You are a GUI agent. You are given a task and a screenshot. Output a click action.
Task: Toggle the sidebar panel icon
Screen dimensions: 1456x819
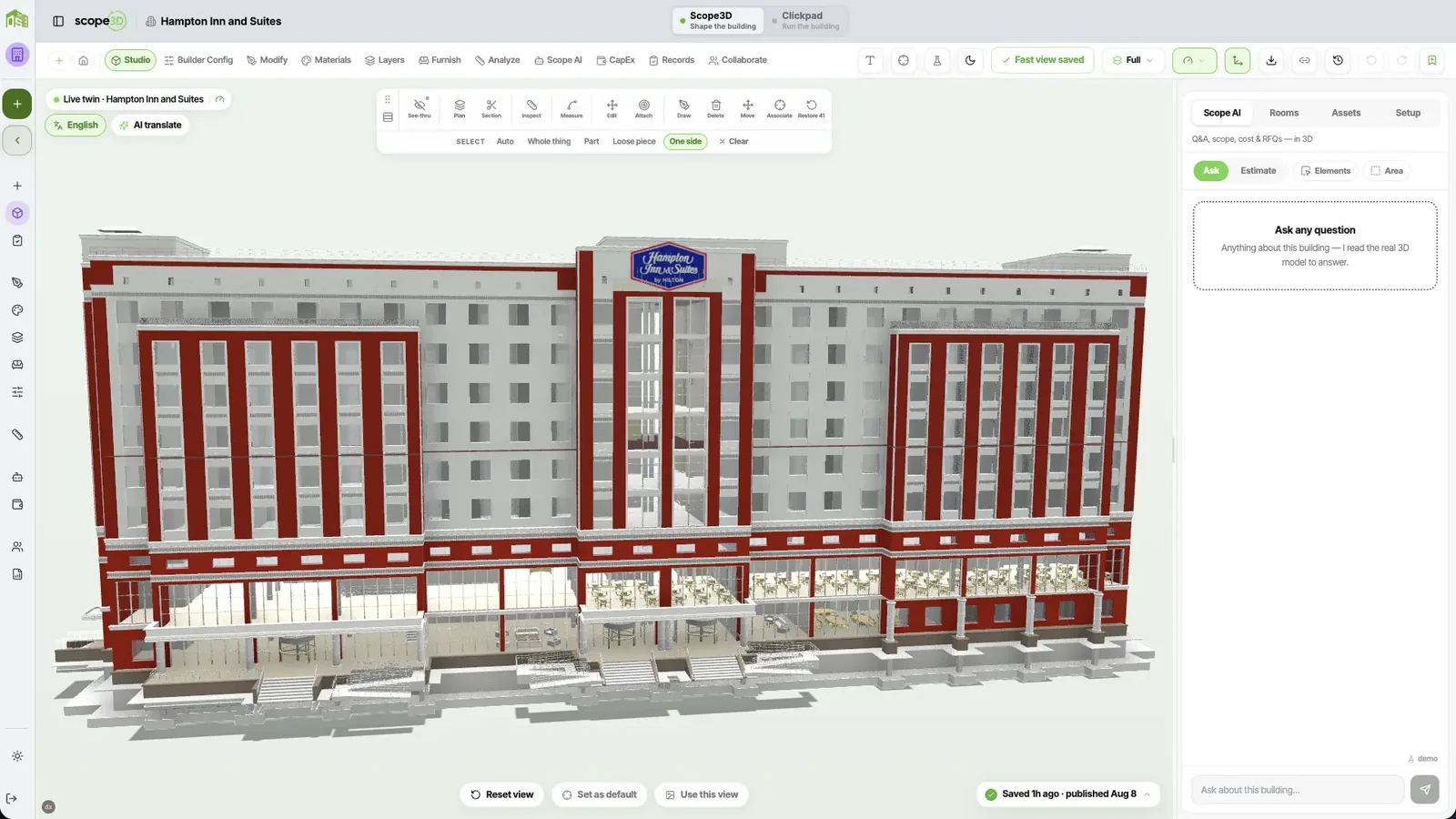point(58,21)
